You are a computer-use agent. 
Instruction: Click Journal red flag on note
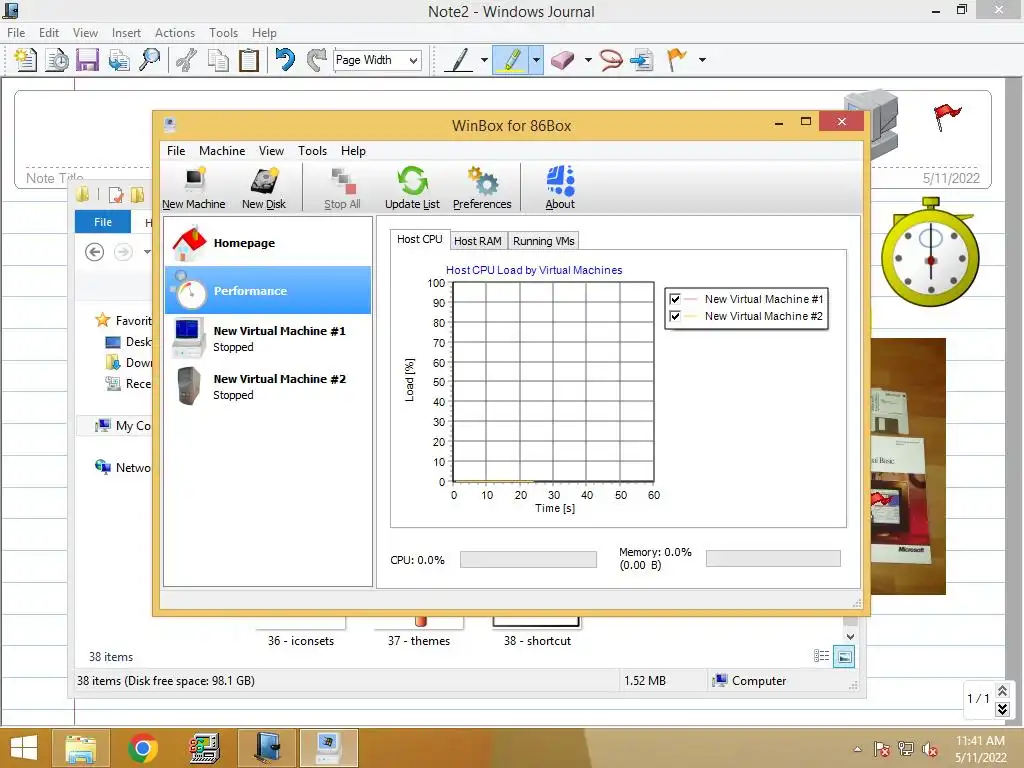[x=946, y=118]
